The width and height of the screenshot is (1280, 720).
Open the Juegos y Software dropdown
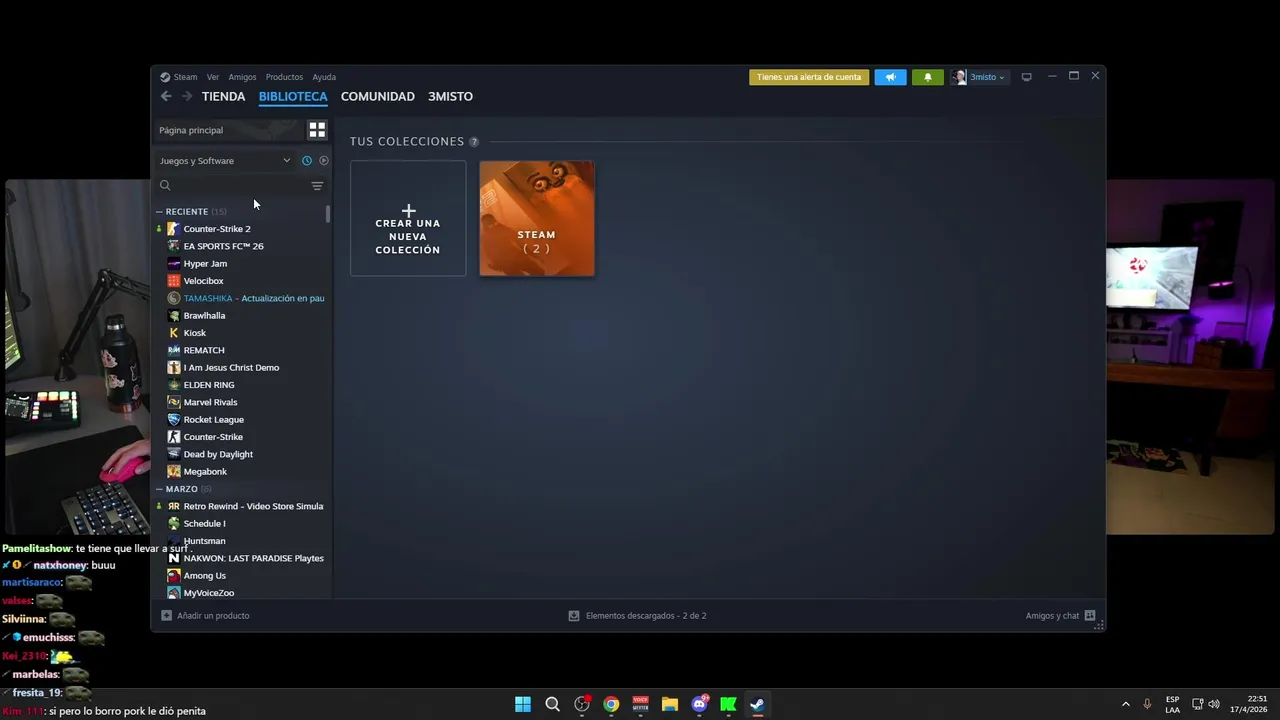[x=225, y=161]
